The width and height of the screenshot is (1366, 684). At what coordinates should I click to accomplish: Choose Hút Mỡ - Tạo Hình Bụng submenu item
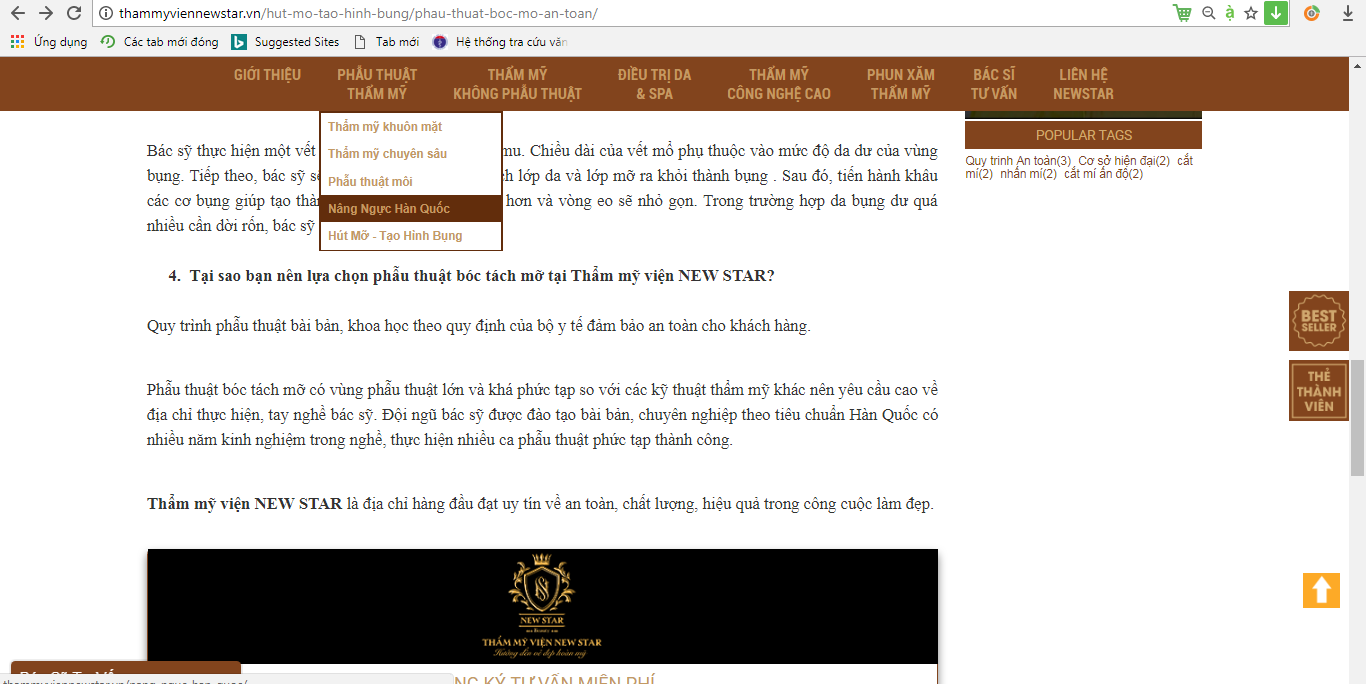395,236
